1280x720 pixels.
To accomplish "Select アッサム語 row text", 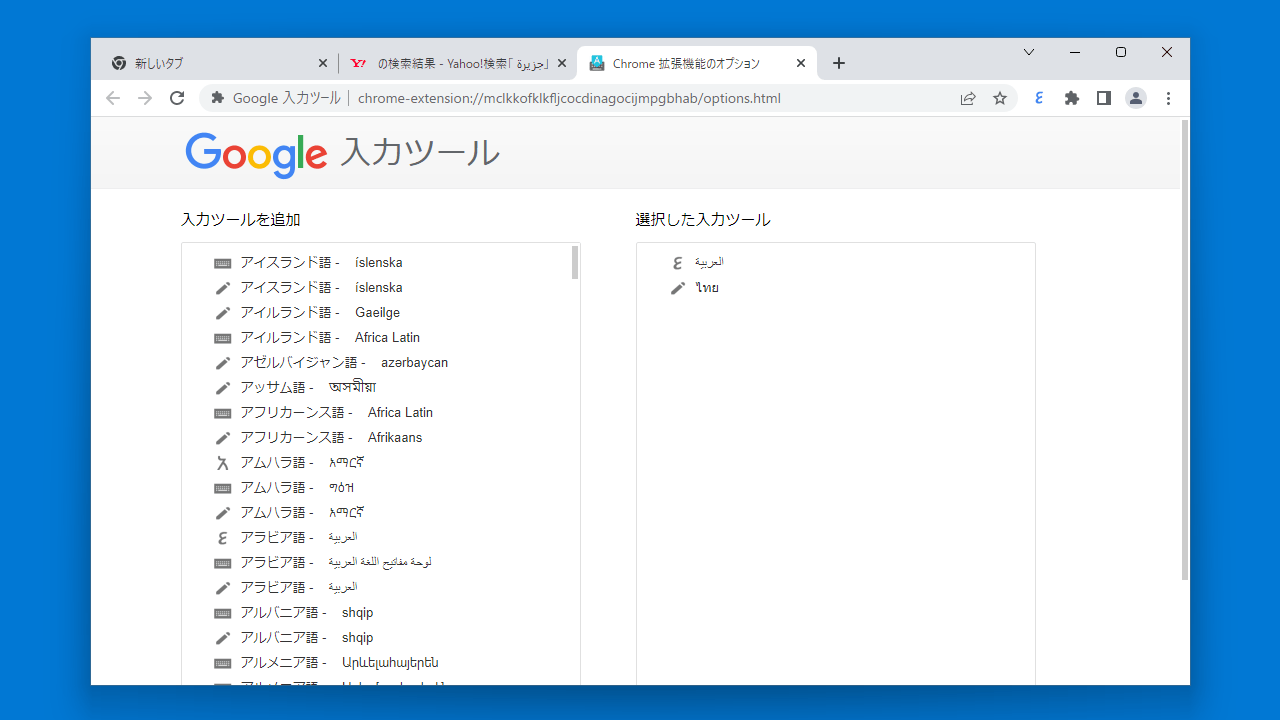I will point(308,388).
